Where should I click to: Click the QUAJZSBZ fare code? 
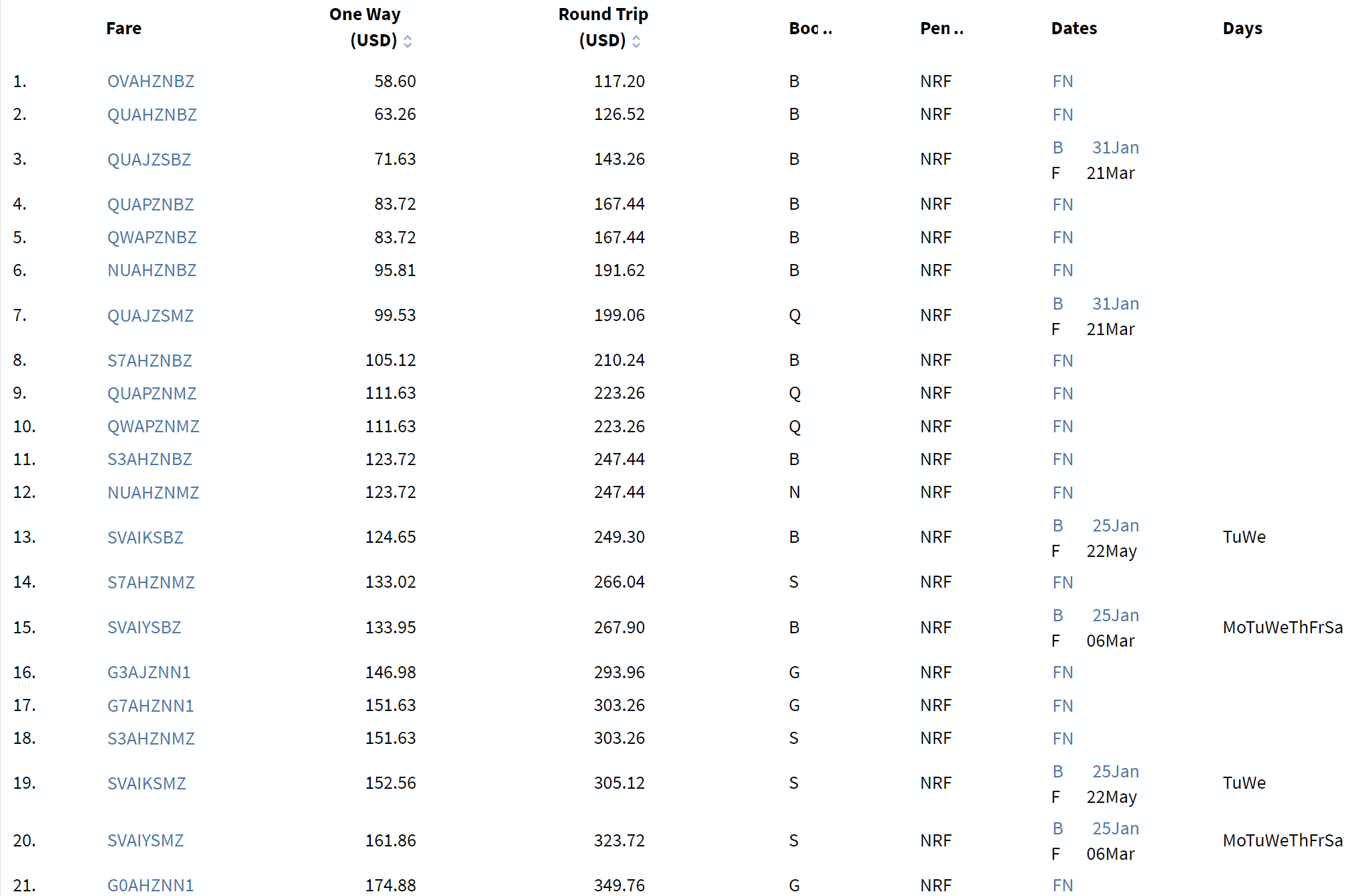coord(149,159)
